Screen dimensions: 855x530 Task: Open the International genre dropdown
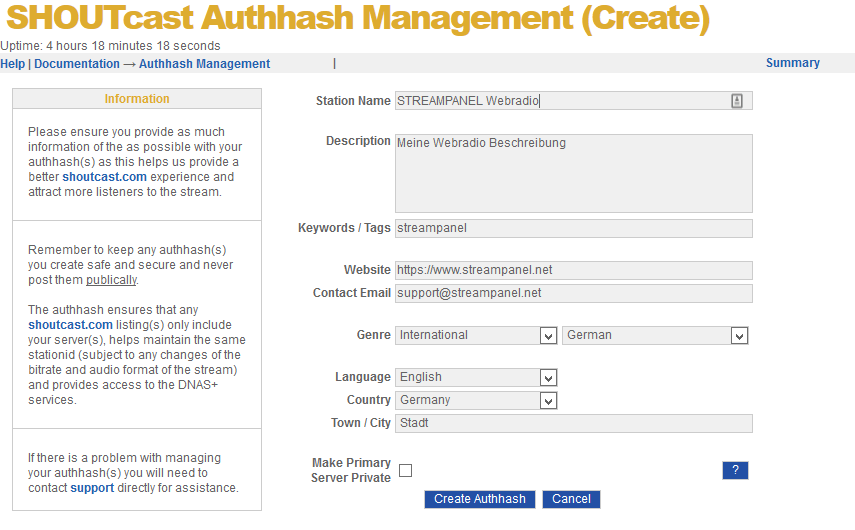click(476, 335)
